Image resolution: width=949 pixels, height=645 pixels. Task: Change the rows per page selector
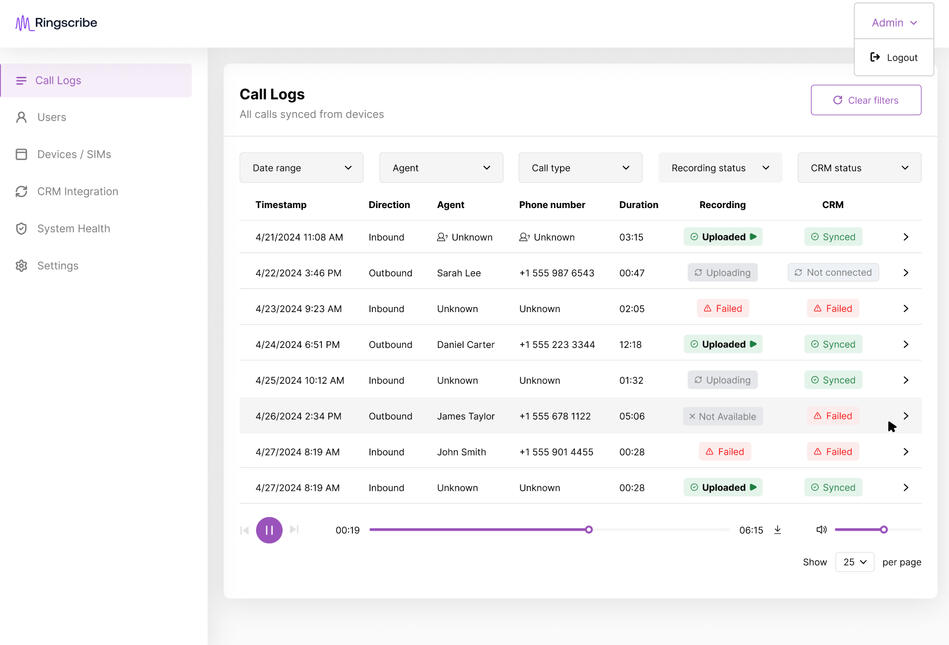[854, 562]
